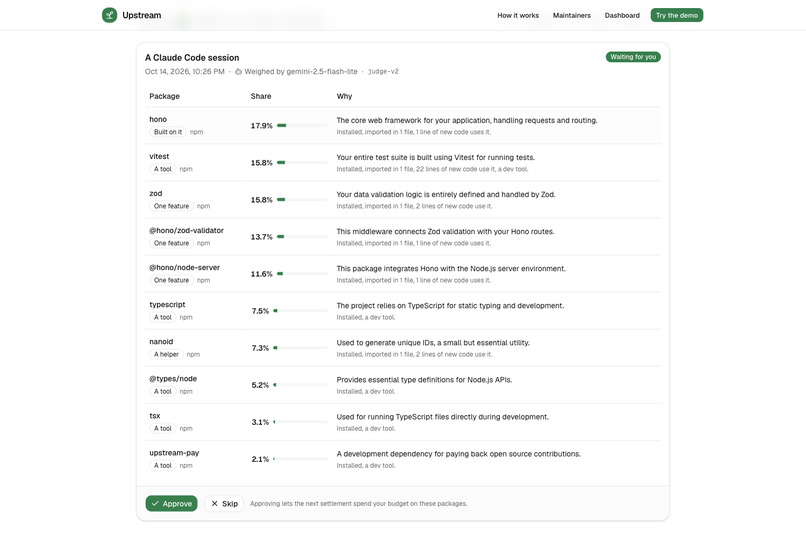
Task: Click the Why column header
Action: [x=344, y=96]
